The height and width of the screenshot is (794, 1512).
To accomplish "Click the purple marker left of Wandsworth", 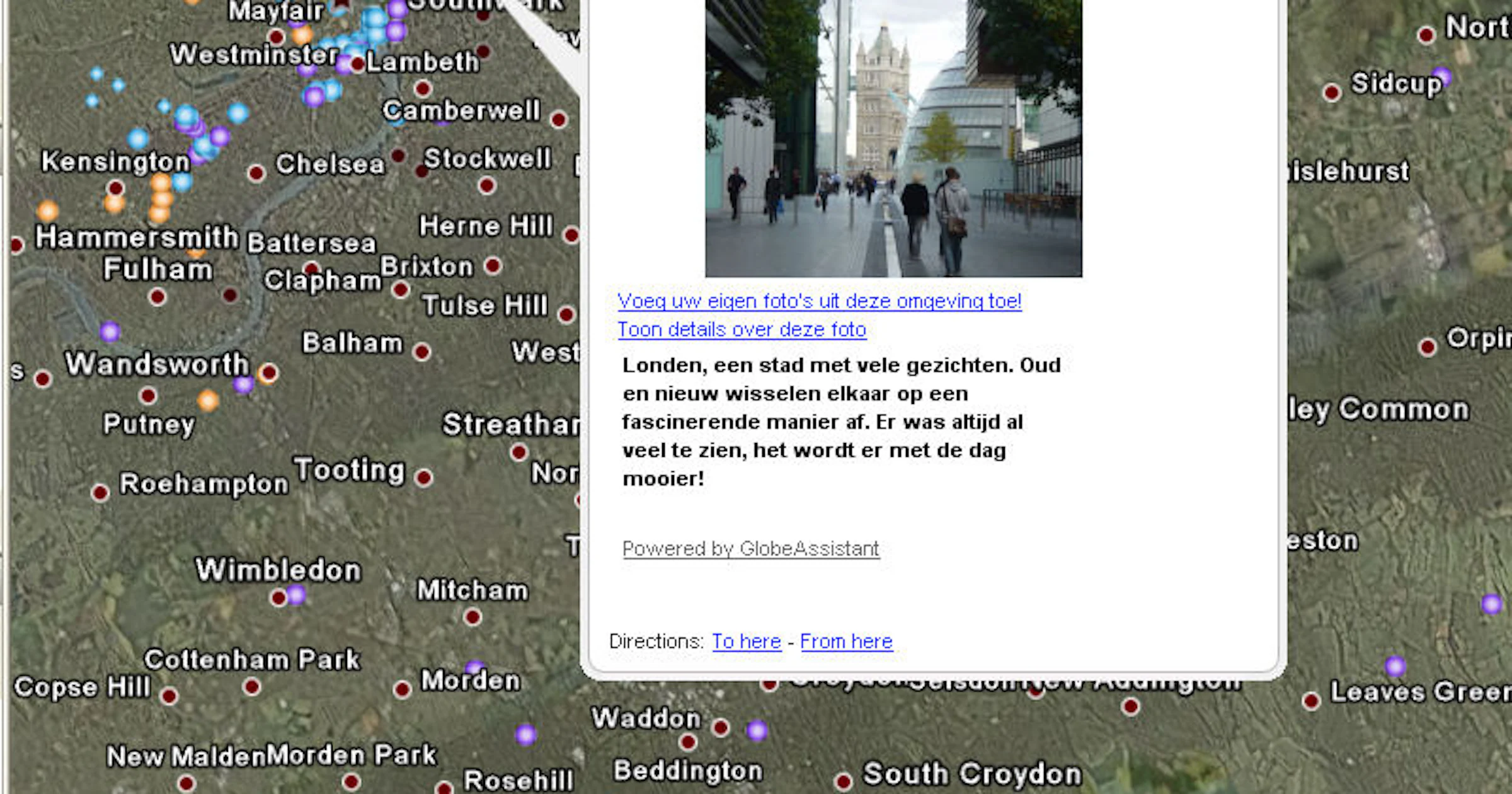I will [110, 331].
